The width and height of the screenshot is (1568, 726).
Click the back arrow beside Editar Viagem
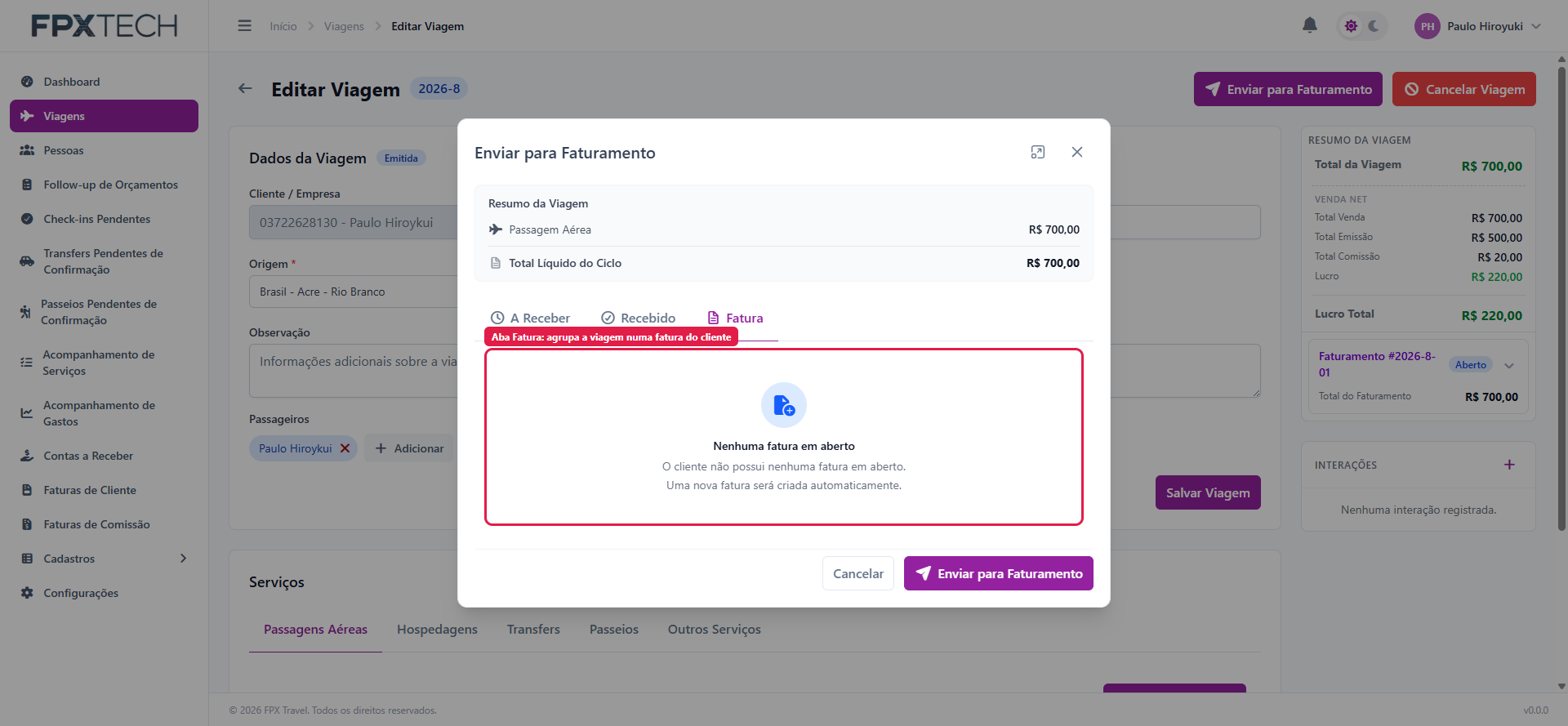point(245,88)
